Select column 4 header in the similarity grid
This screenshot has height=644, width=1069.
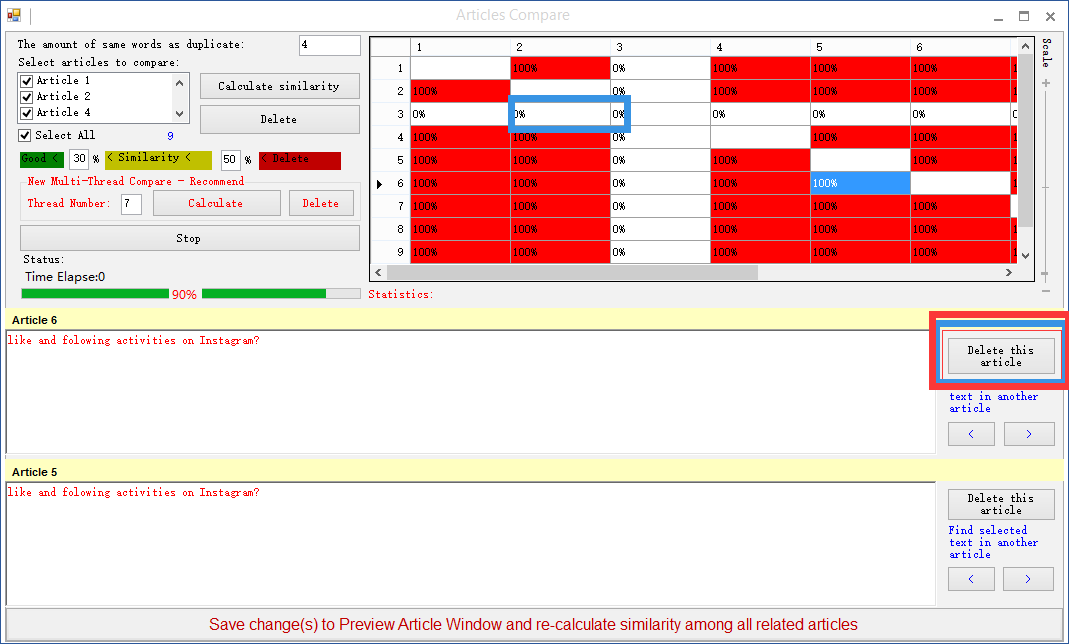coord(760,47)
